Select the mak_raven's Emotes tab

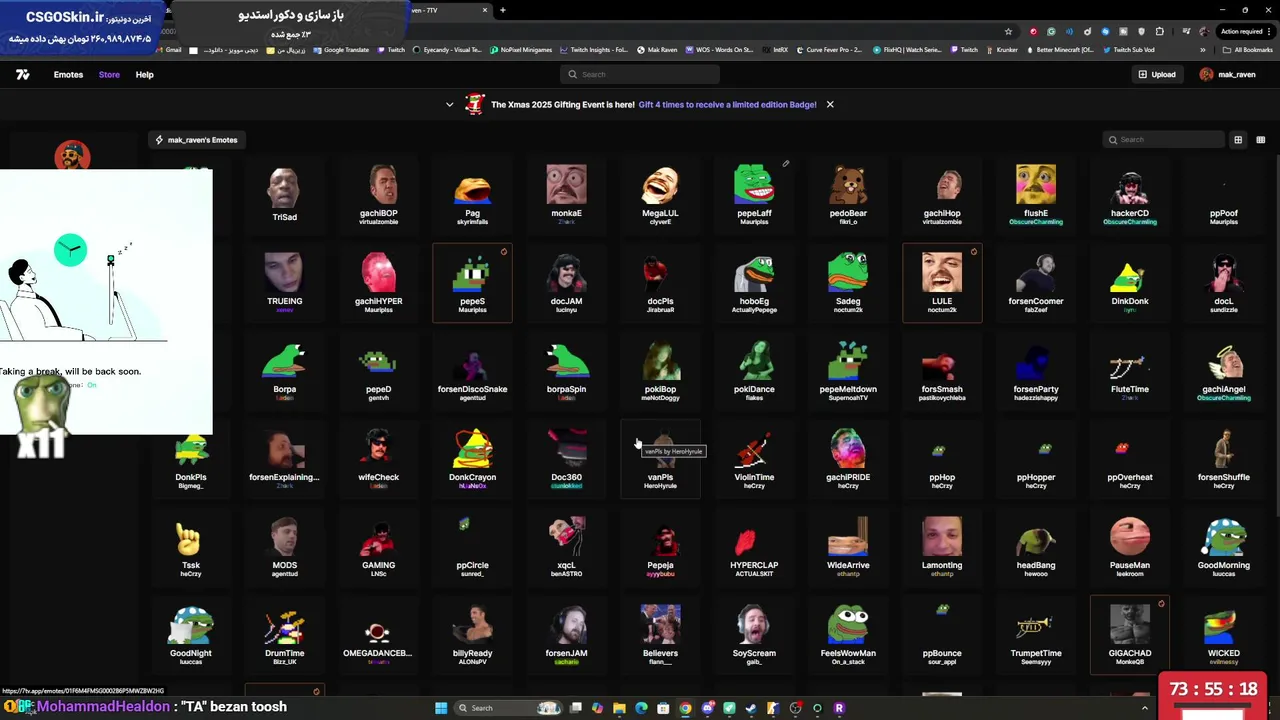point(196,140)
